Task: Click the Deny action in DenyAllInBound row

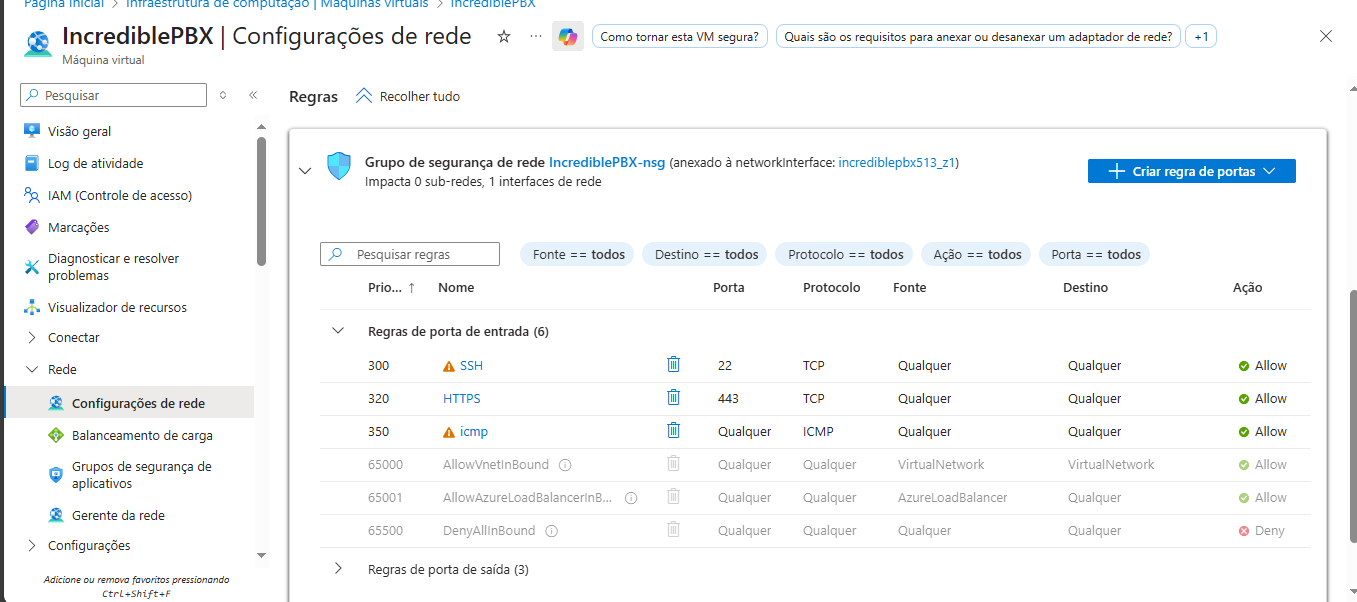Action: click(x=1261, y=531)
